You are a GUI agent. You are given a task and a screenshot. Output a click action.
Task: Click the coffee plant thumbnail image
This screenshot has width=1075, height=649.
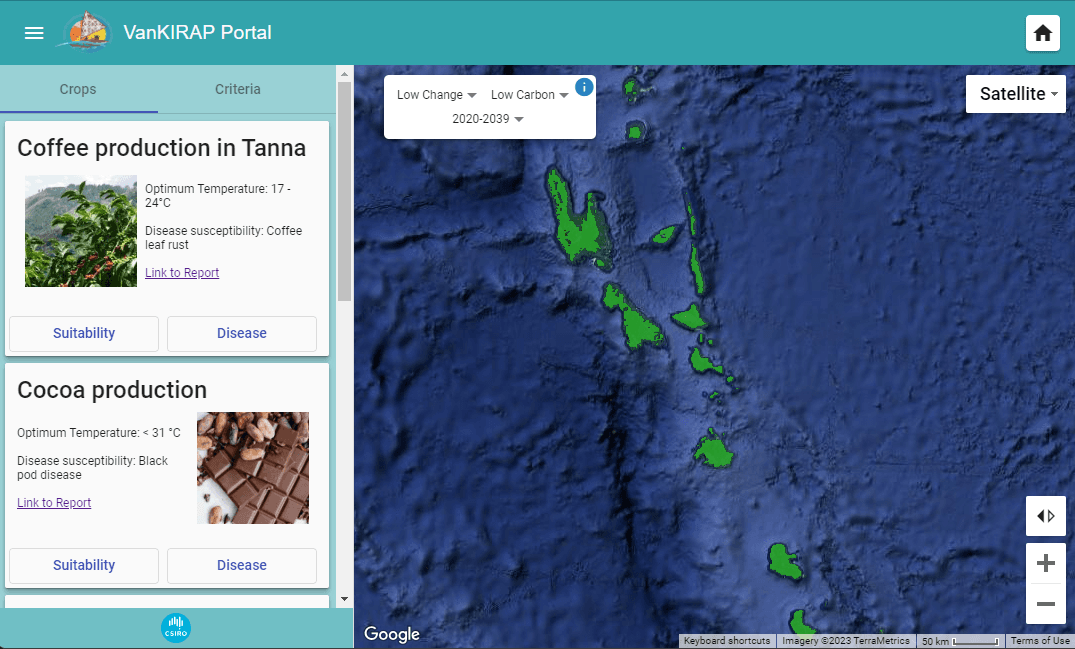(x=81, y=231)
